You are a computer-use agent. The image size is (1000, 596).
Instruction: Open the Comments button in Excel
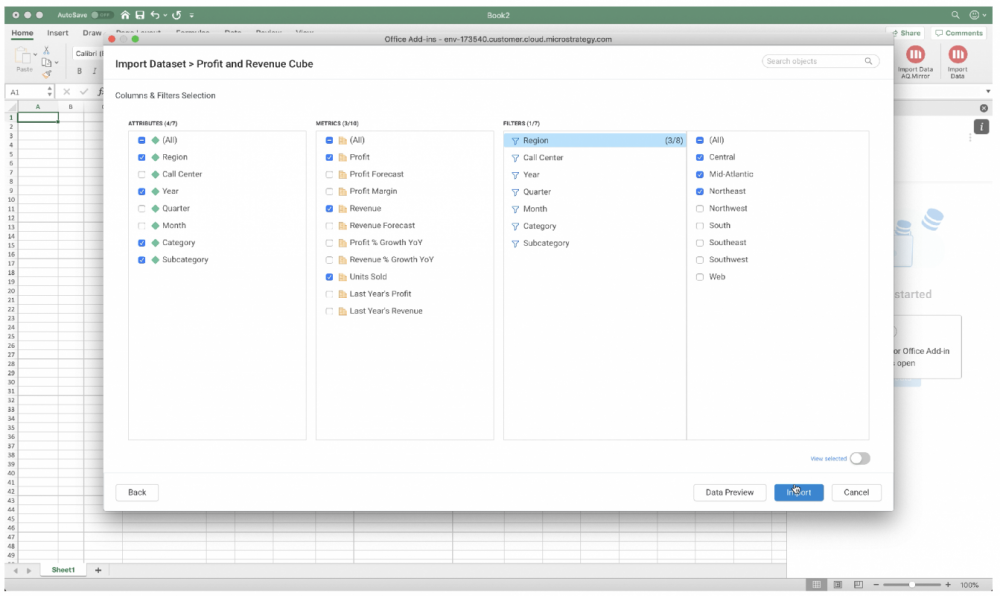[x=959, y=33]
